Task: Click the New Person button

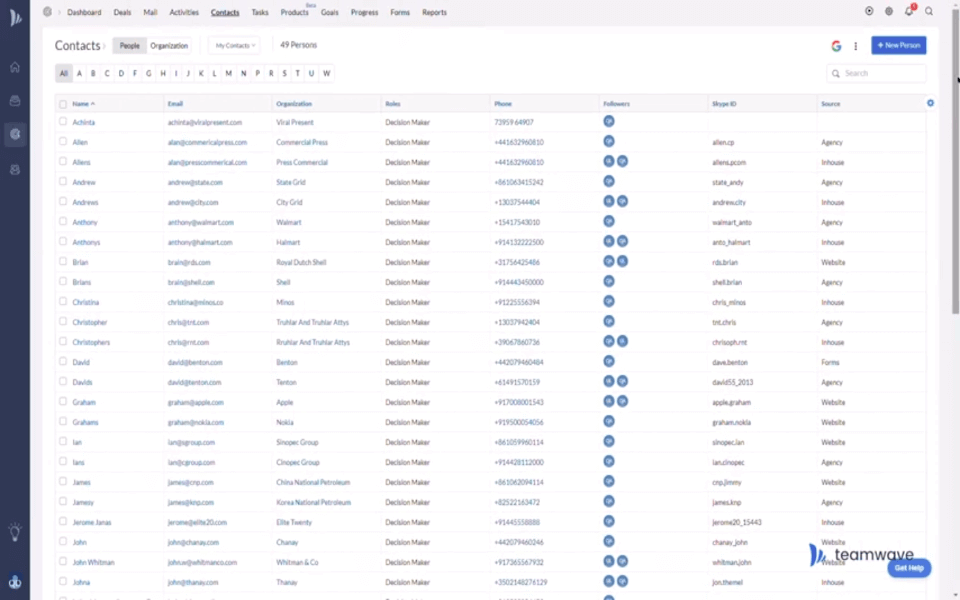Action: point(898,45)
